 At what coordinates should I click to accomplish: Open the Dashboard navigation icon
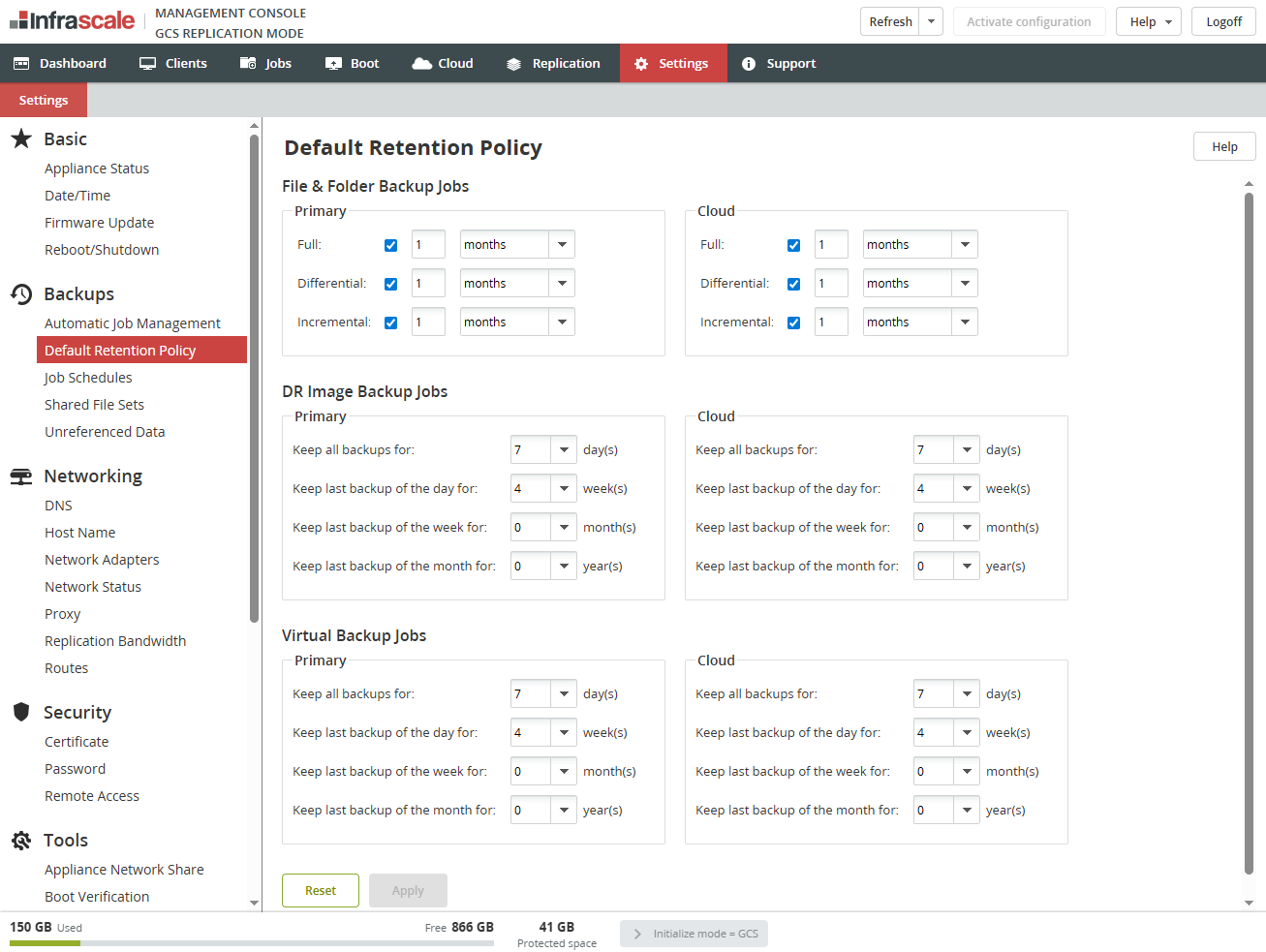point(21,64)
